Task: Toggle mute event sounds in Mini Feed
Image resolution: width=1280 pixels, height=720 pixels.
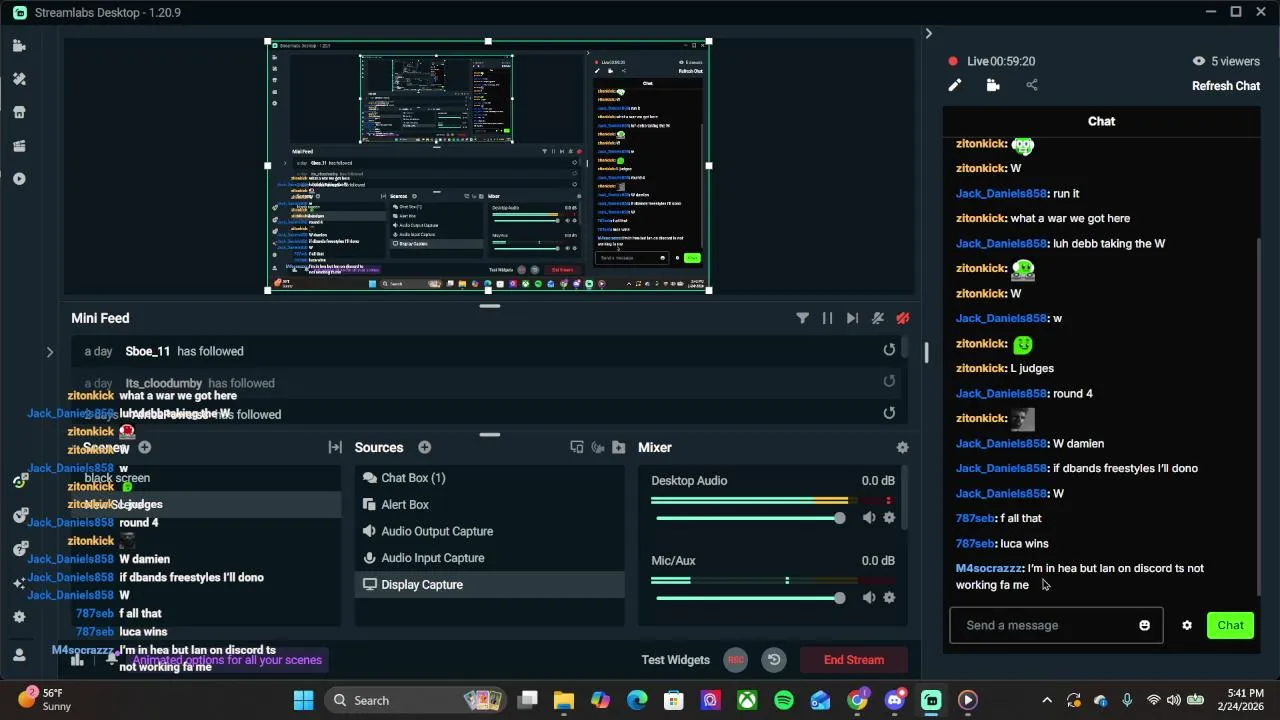Action: point(878,318)
